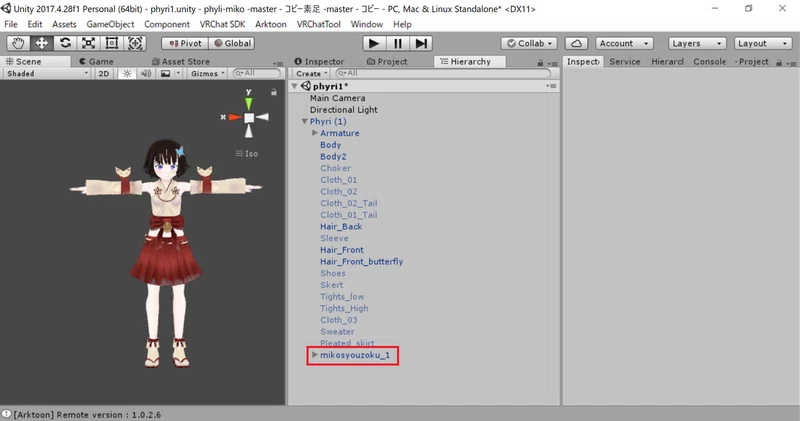The image size is (800, 421).
Task: Open the Layers dropdown
Action: (697, 43)
